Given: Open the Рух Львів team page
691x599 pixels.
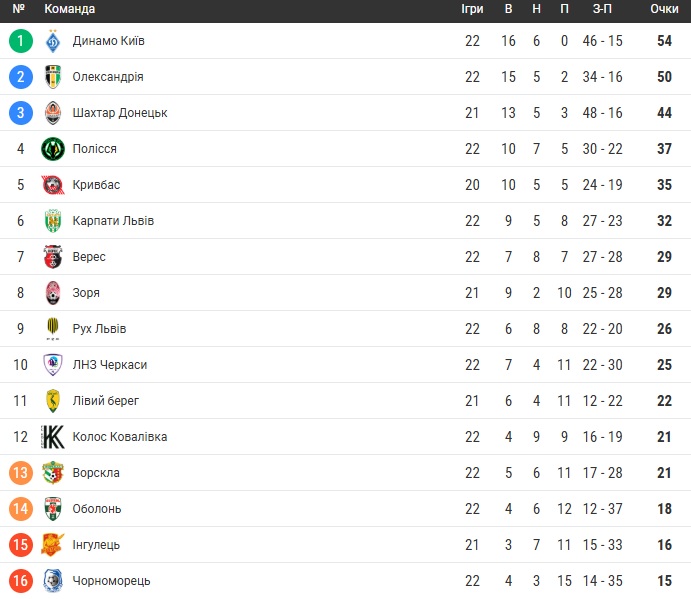Looking at the screenshot, I should [99, 329].
